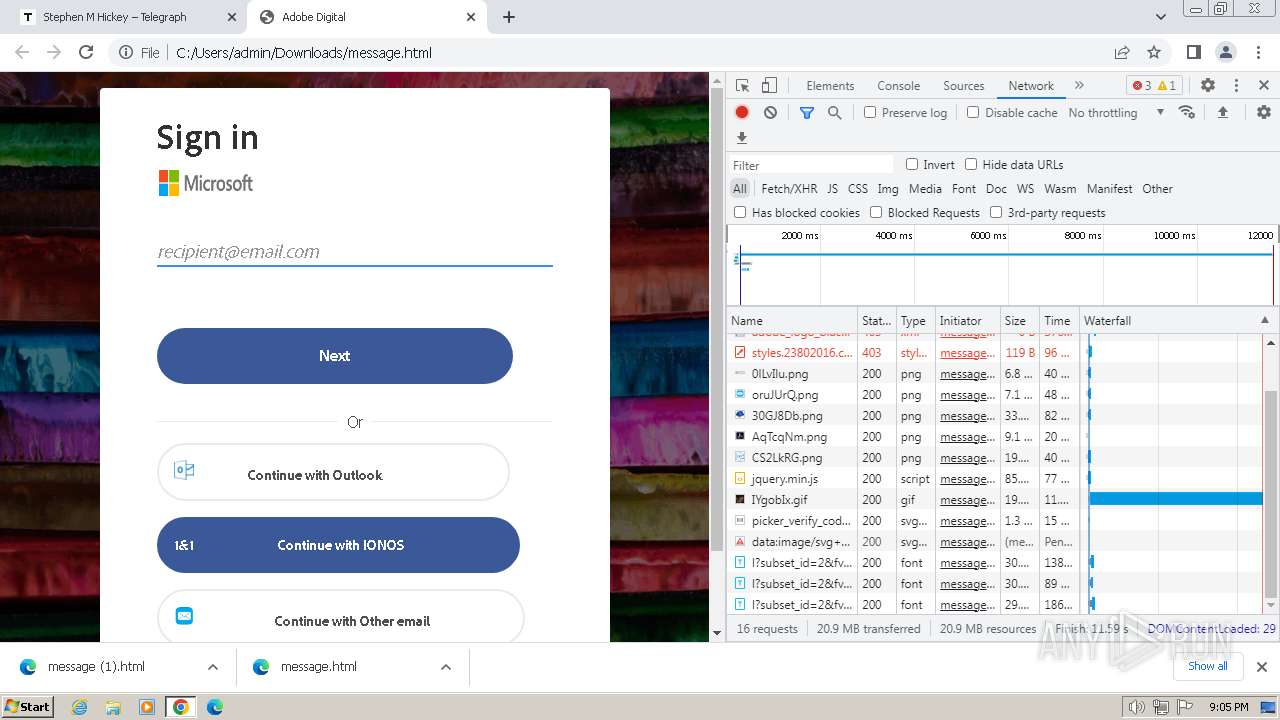Check 3rd-party requests option
The width and height of the screenshot is (1280, 720).
click(x=996, y=212)
